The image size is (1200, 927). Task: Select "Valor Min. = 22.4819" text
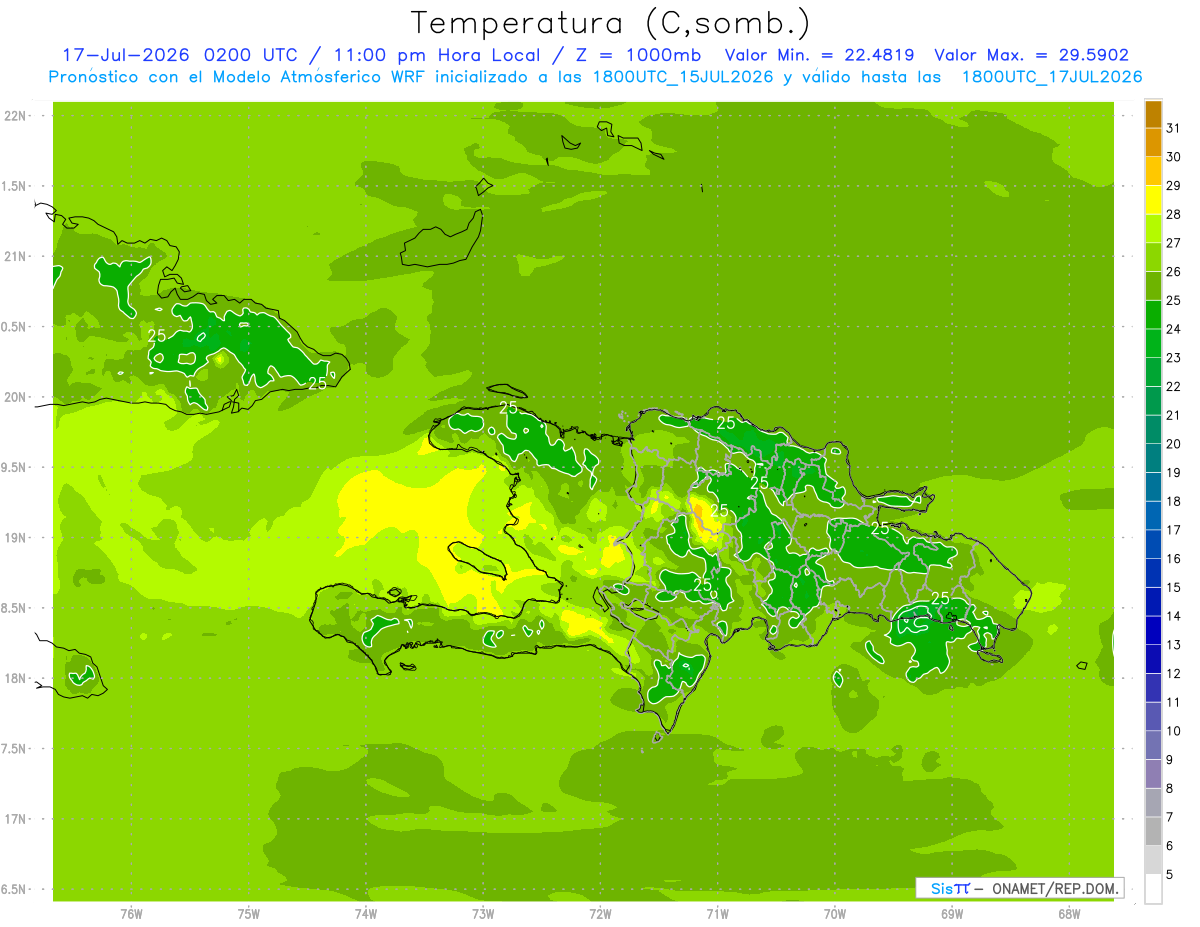(819, 55)
